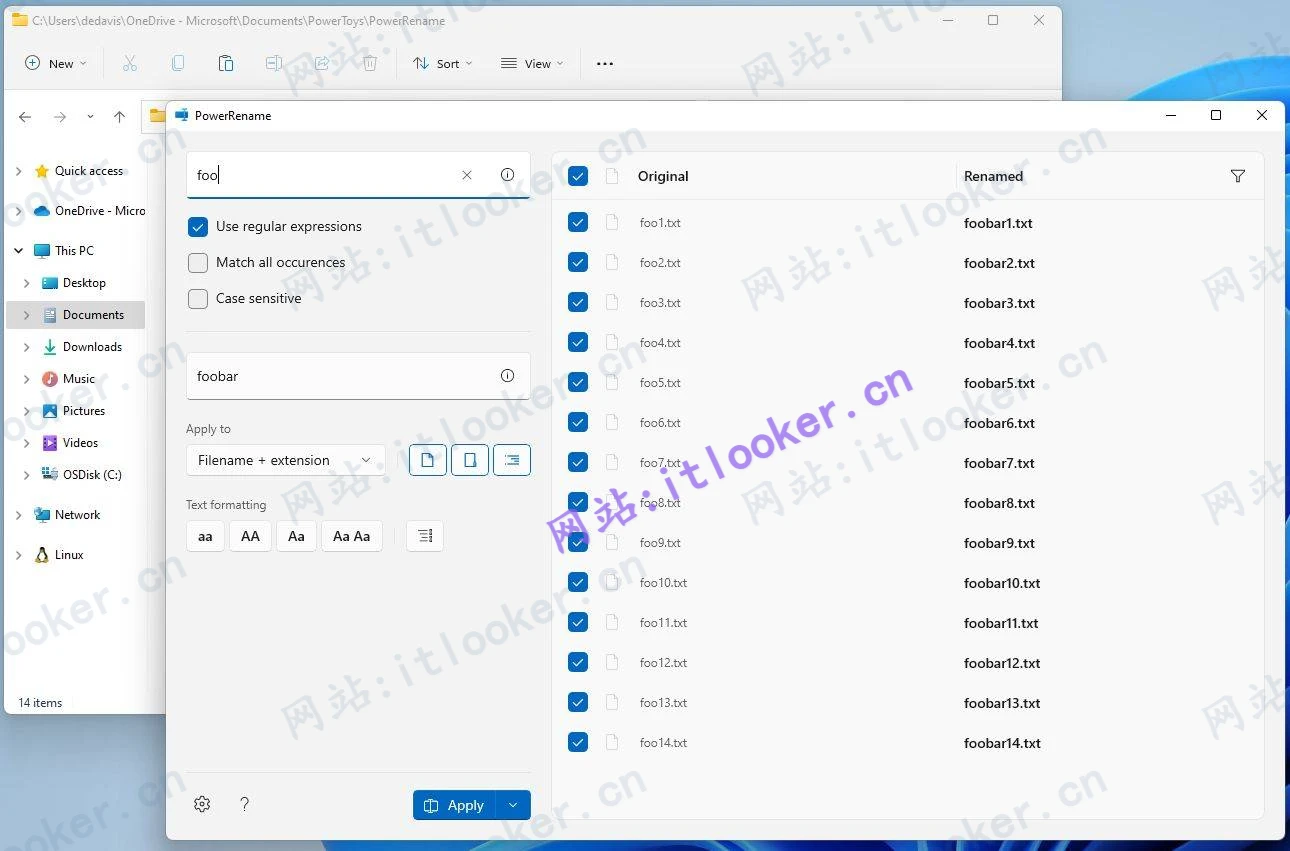Click the File Explorer up arrow

pos(119,117)
